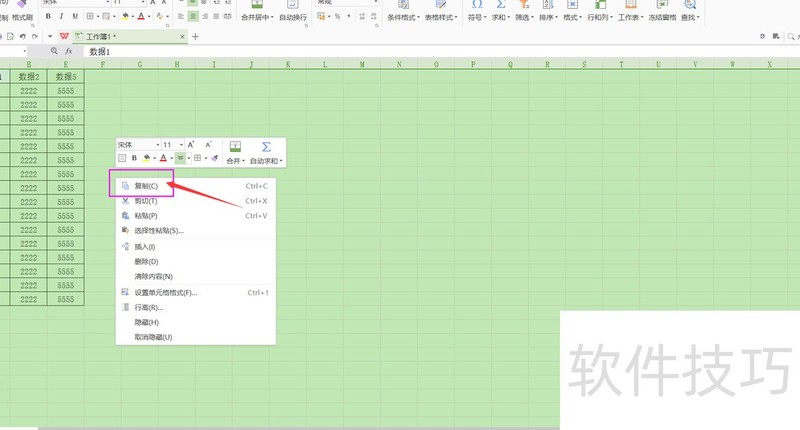Image resolution: width=800 pixels, height=430 pixels.
Task: Increase font size in mini toolbar
Action: pos(191,145)
